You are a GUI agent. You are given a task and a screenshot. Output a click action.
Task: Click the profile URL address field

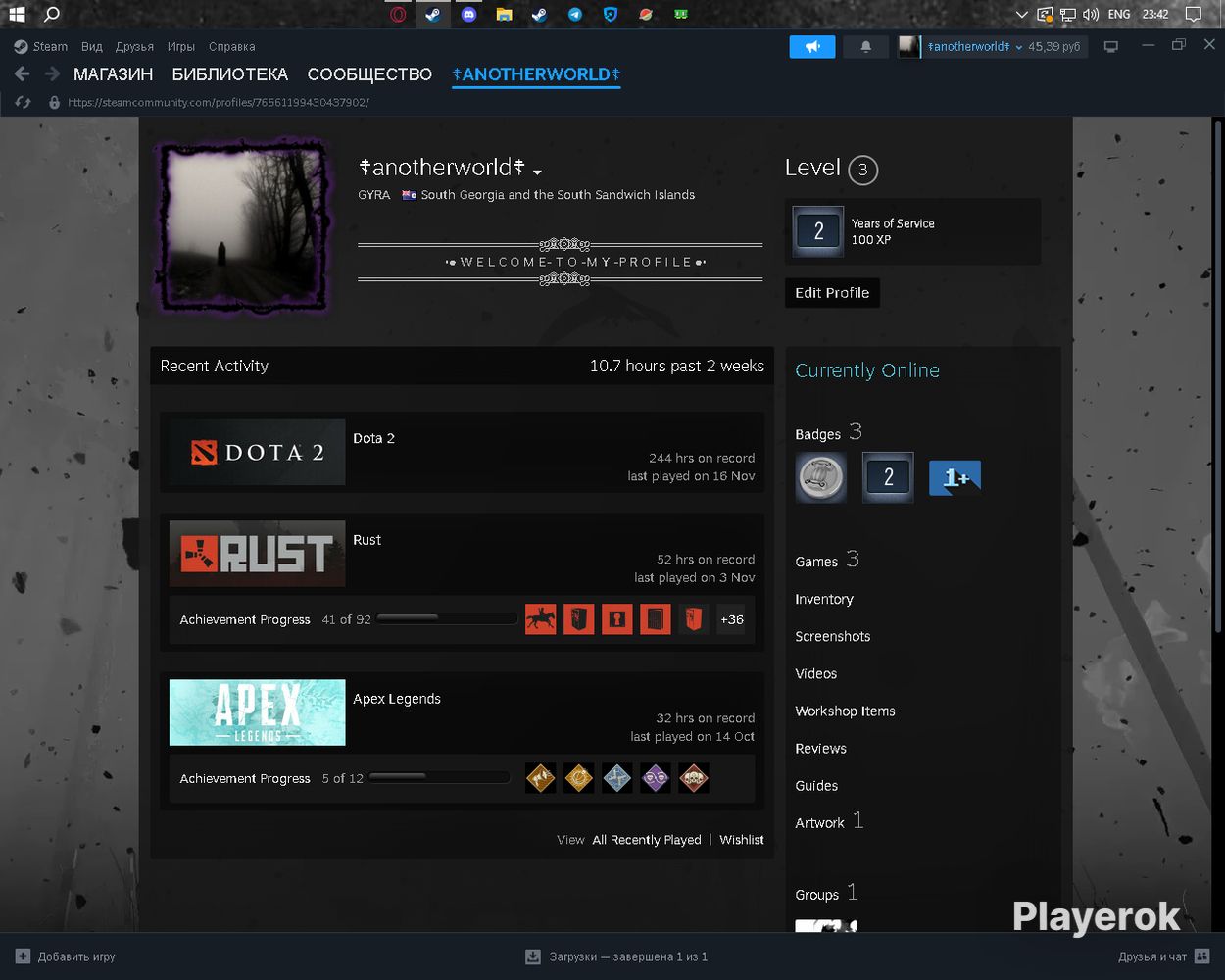219,102
